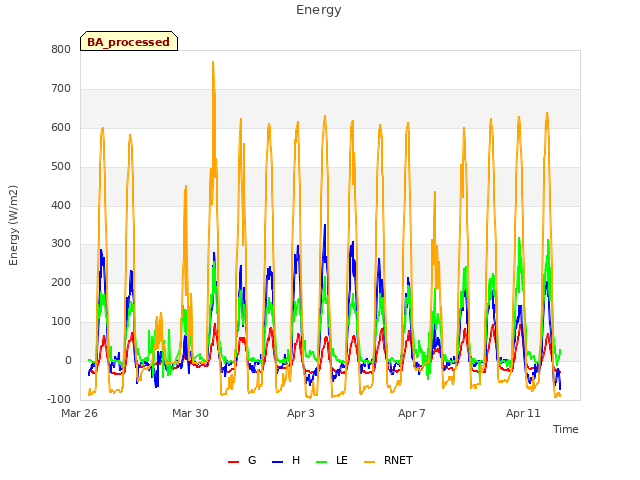Viewport: 640px width, 480px height.
Task: Click the Apr 3 x-axis label
Action: point(301,413)
